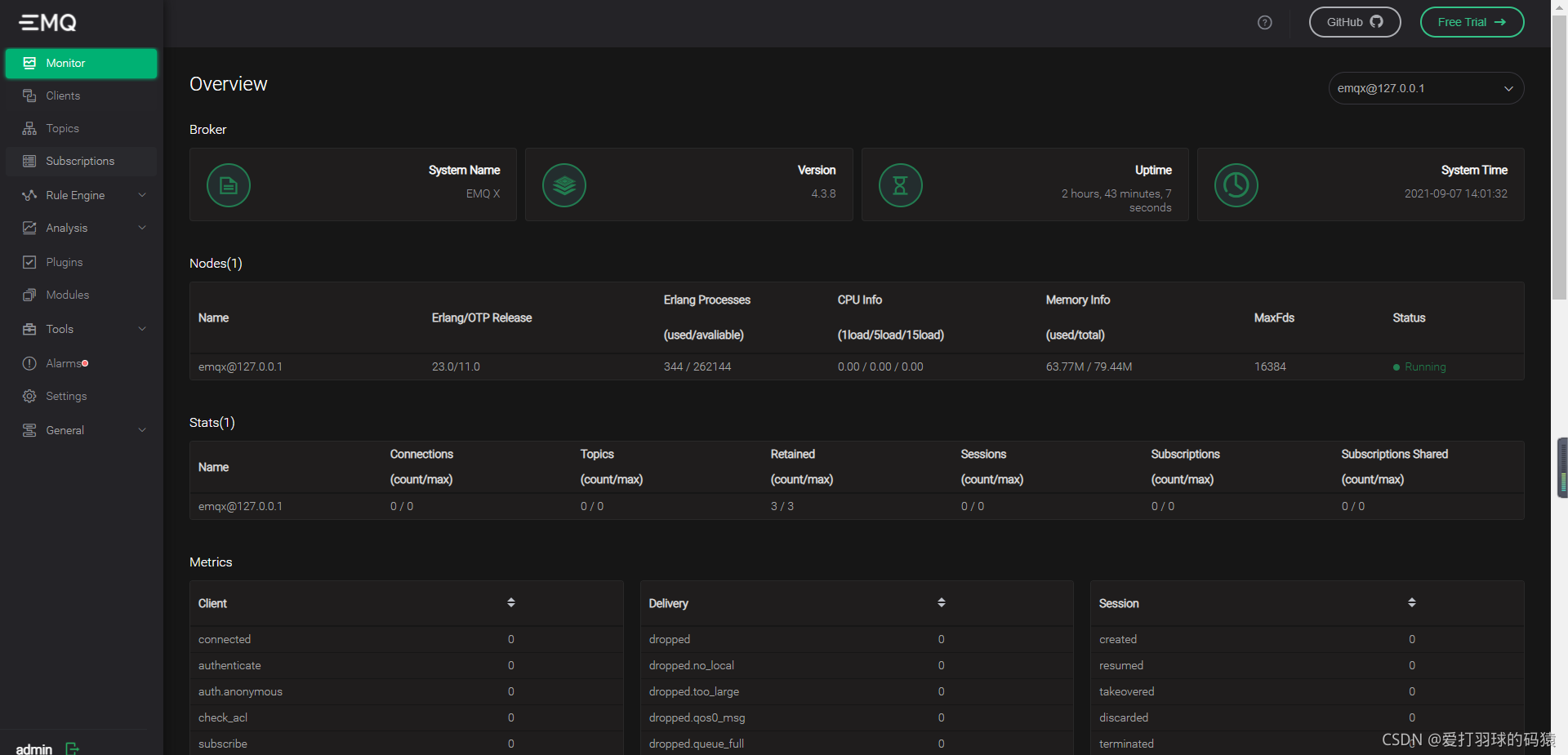Open the Alarms menu item
This screenshot has height=755, width=1568.
pyautogui.click(x=81, y=363)
